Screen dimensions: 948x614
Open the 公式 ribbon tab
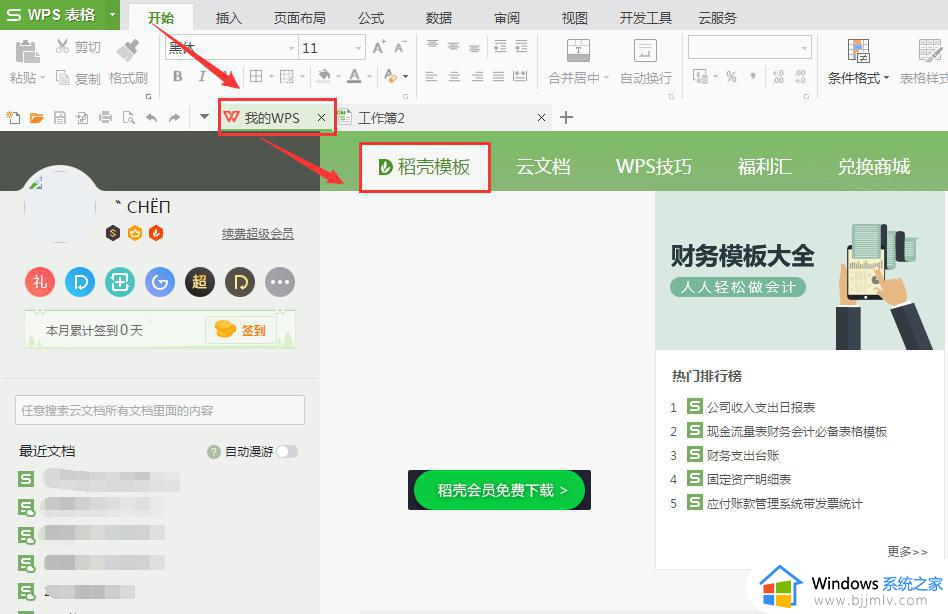[x=371, y=18]
